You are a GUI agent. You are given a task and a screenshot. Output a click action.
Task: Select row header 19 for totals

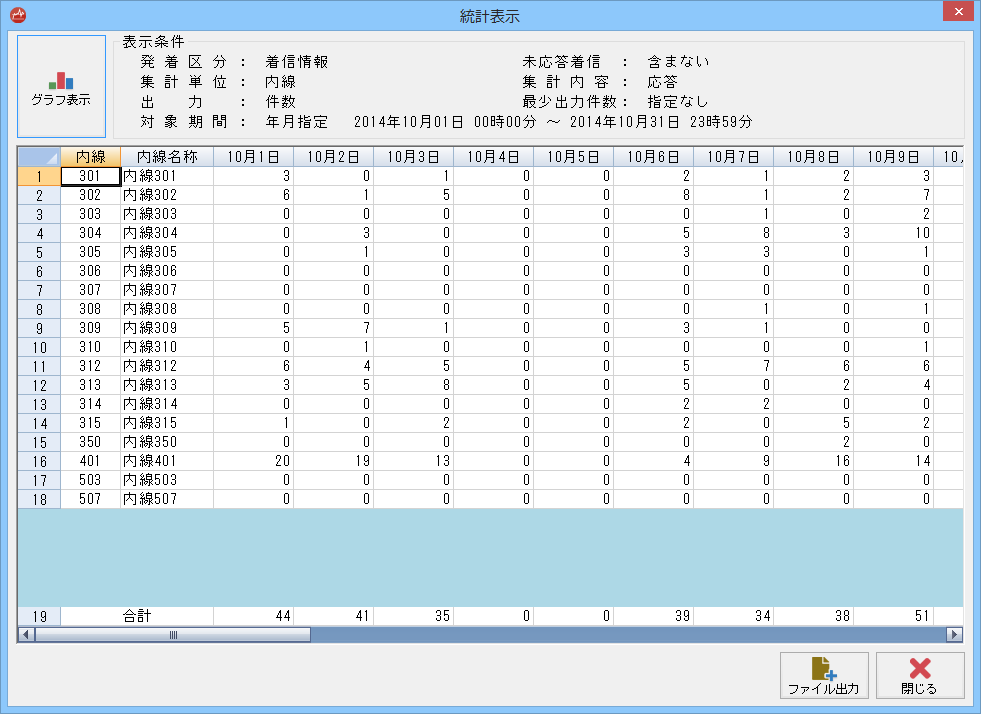(x=39, y=616)
